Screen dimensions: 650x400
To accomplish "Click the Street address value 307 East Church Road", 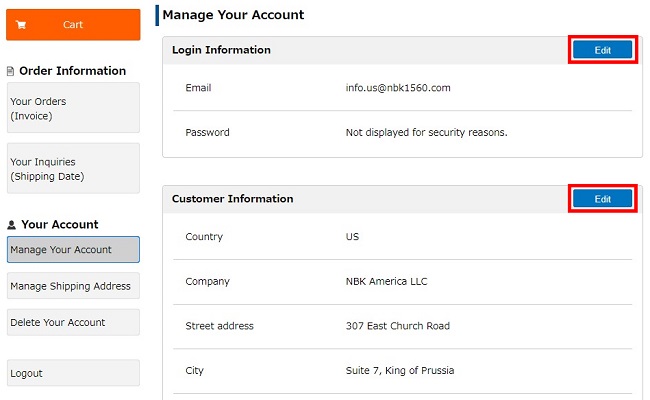I will [x=398, y=326].
